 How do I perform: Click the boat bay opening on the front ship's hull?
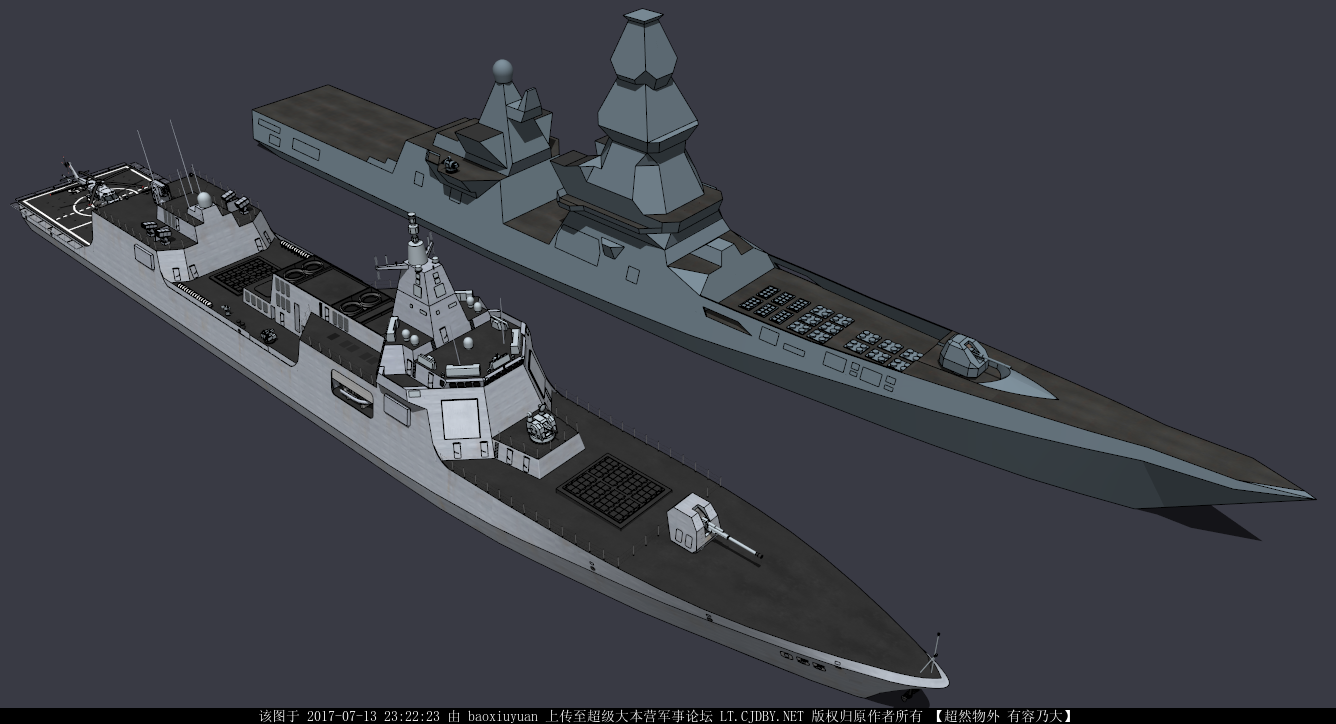[351, 395]
